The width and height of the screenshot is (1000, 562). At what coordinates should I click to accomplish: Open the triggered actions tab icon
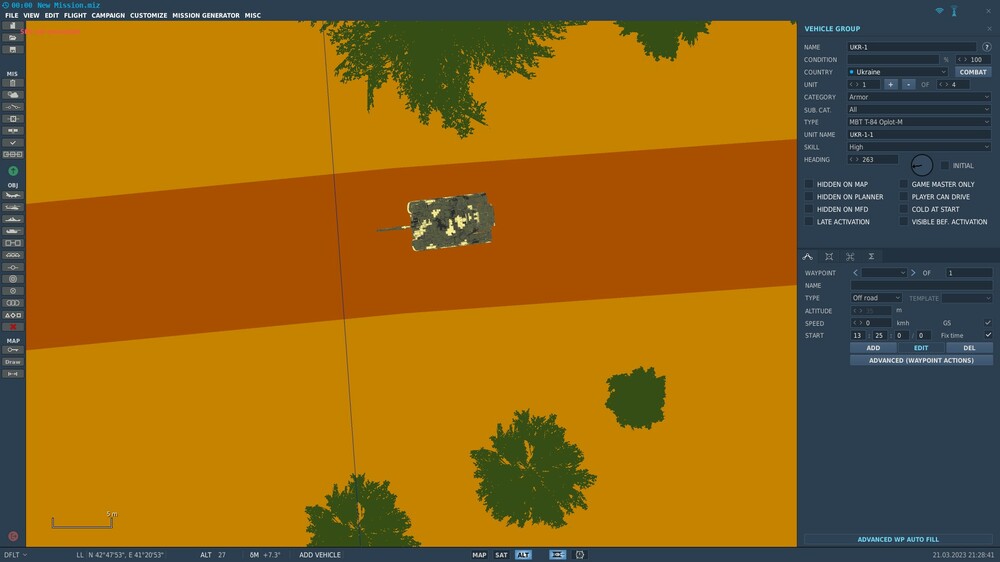coord(829,256)
